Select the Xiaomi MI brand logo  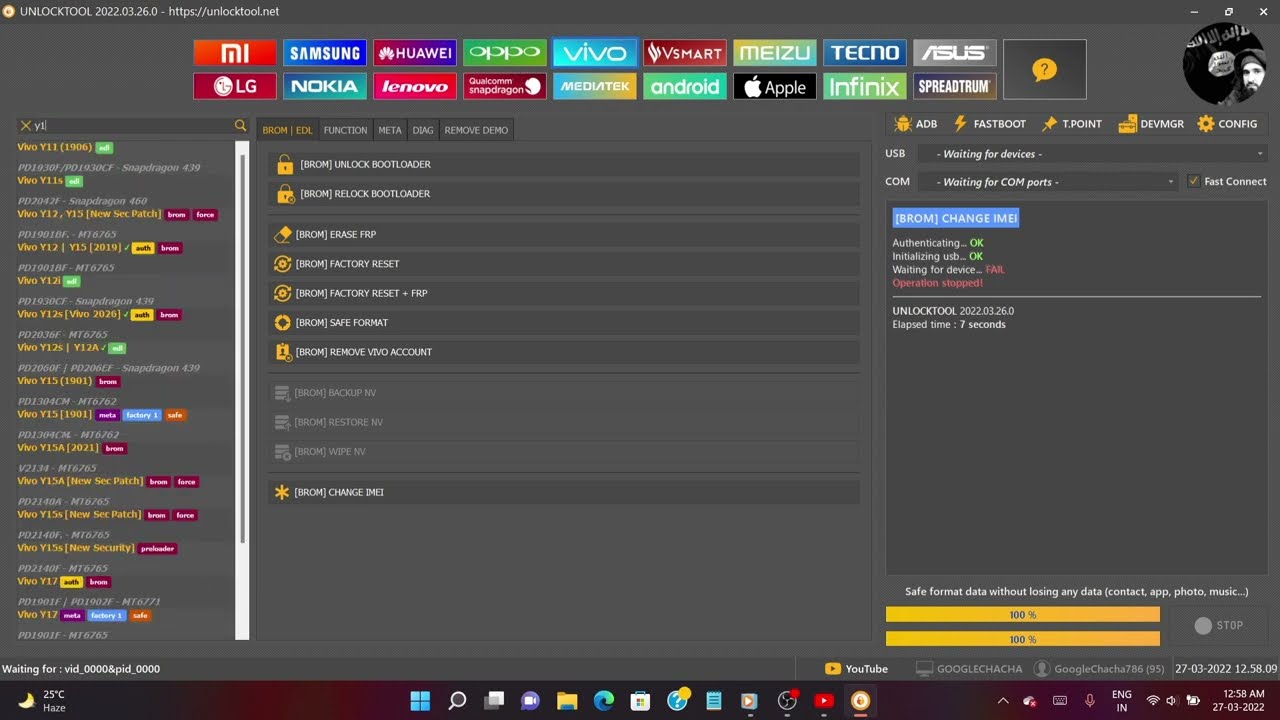[x=234, y=53]
